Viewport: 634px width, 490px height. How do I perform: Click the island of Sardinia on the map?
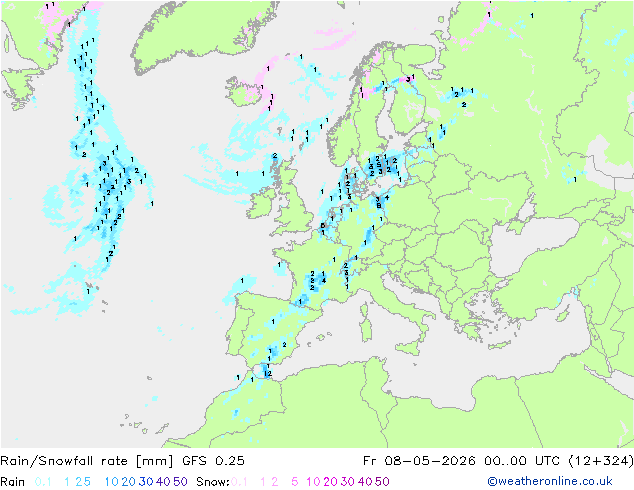[366, 329]
